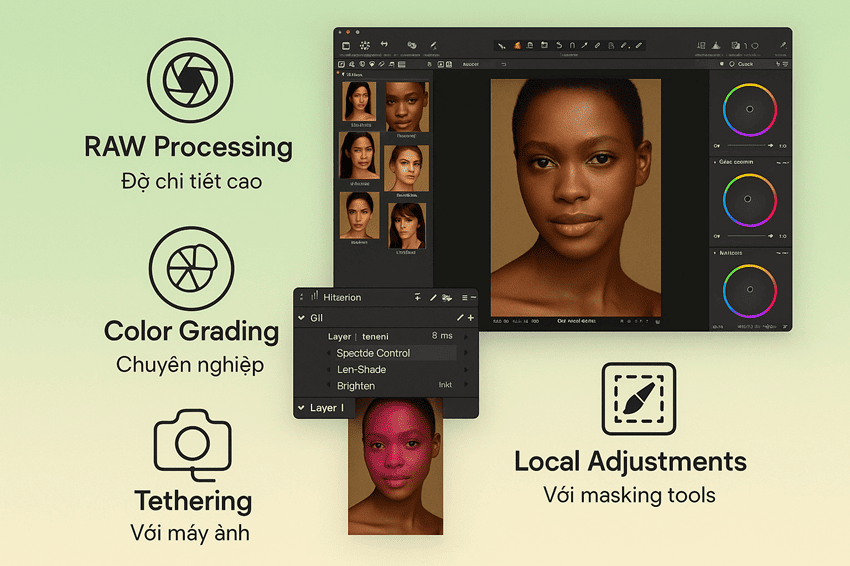Click the masked red face preview image
The image size is (850, 566).
point(395,466)
